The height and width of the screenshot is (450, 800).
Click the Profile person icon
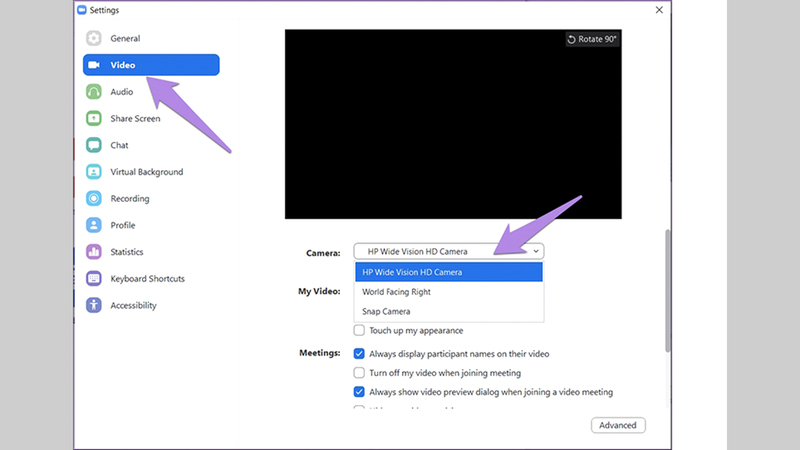coord(94,225)
